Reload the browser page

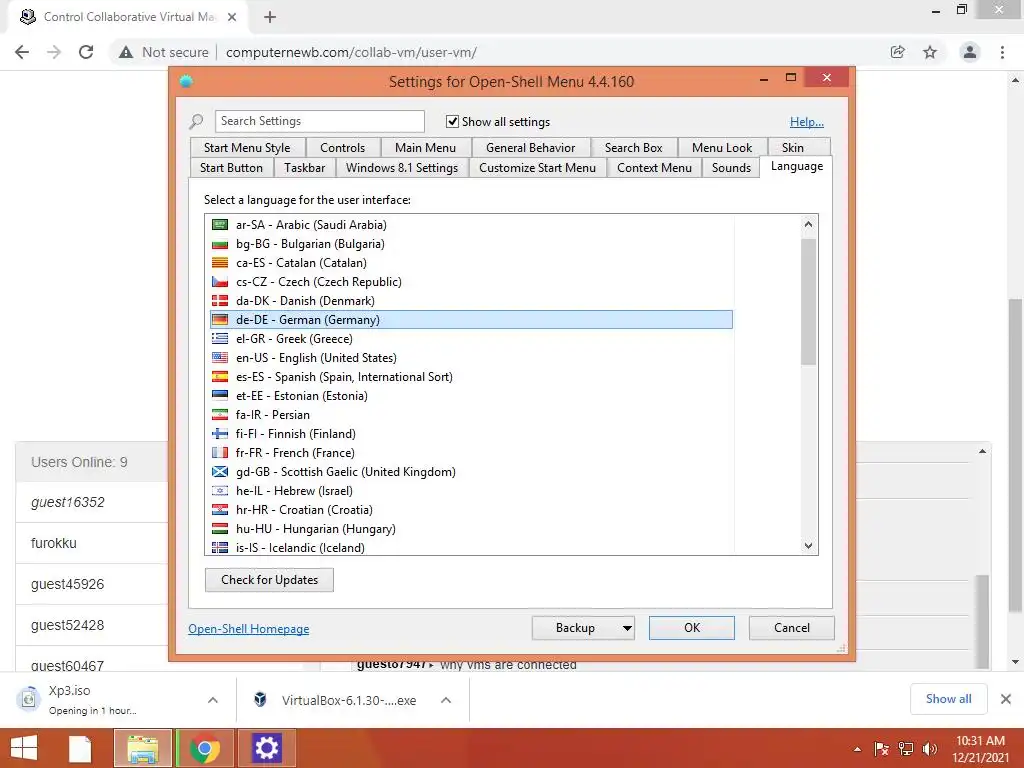(x=86, y=52)
